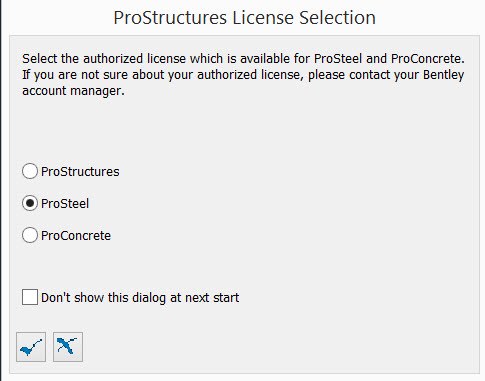Cancel the dialog with the blue X icon
The height and width of the screenshot is (381, 485).
click(68, 347)
